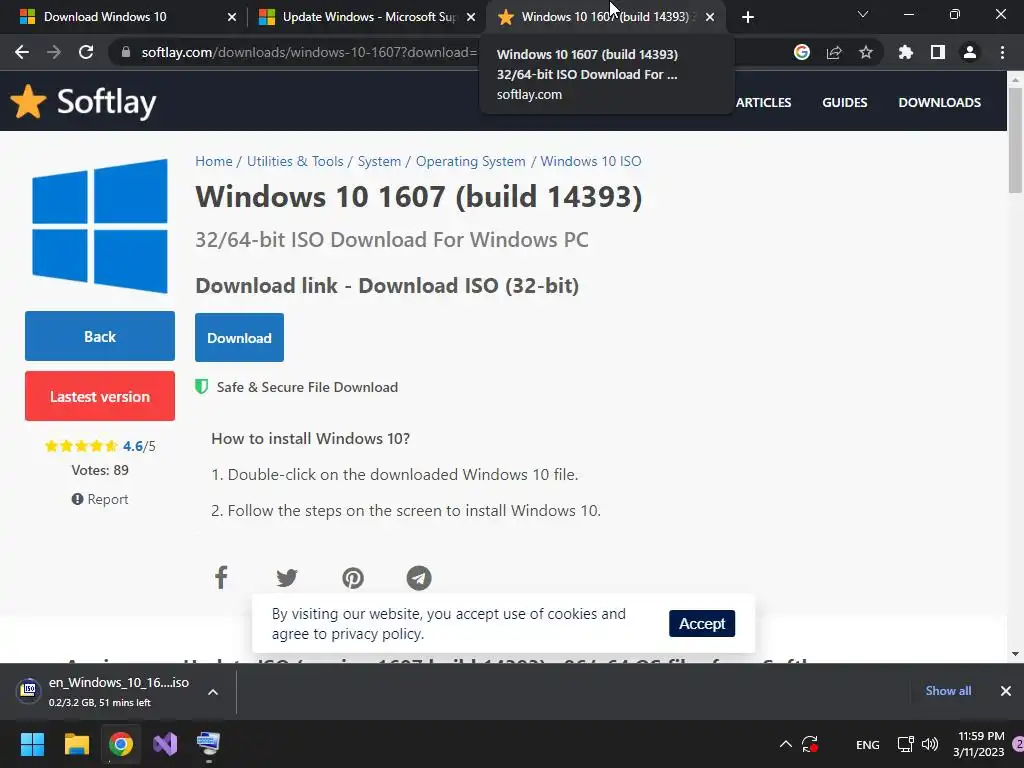Screen dimensions: 1024x768
Task: Switch to Download Windows 10 tab
Action: pyautogui.click(x=104, y=17)
